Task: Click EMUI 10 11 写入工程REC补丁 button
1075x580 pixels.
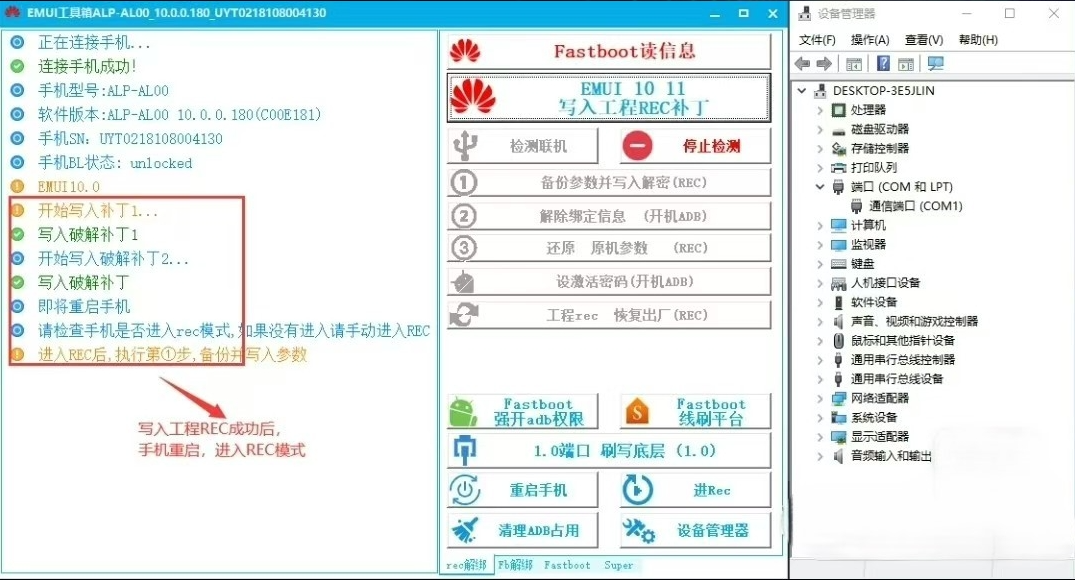Action: coord(609,98)
